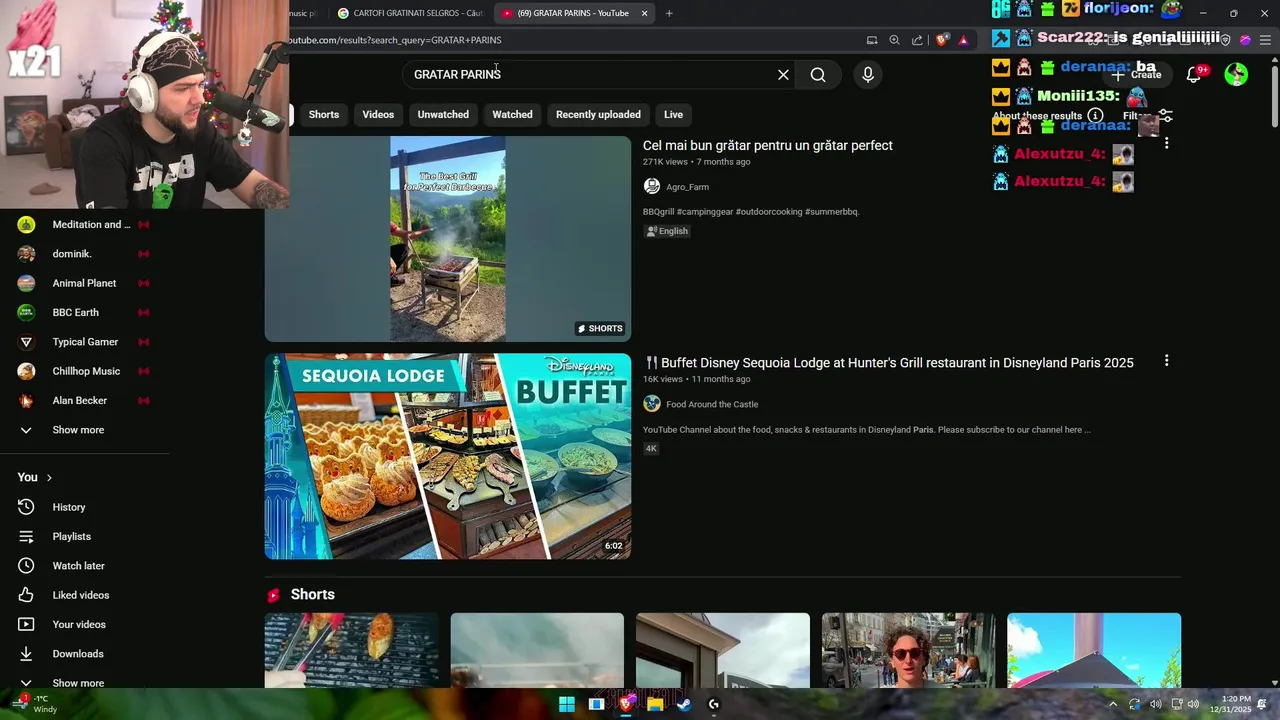The height and width of the screenshot is (720, 1280).
Task: Open File Explorer from the taskbar
Action: (x=655, y=704)
